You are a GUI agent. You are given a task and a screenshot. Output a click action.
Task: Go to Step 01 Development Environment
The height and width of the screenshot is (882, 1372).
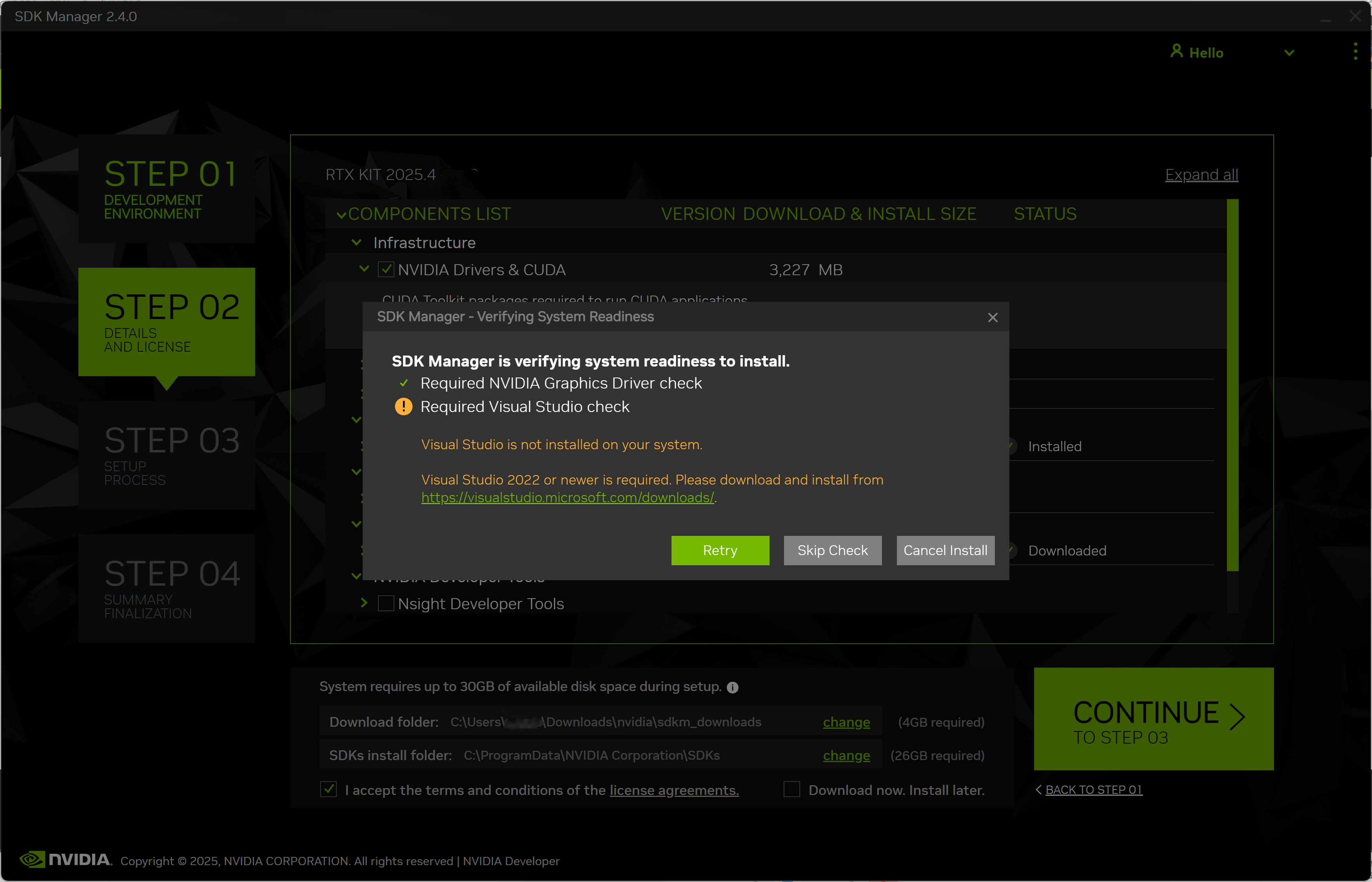tap(167, 189)
